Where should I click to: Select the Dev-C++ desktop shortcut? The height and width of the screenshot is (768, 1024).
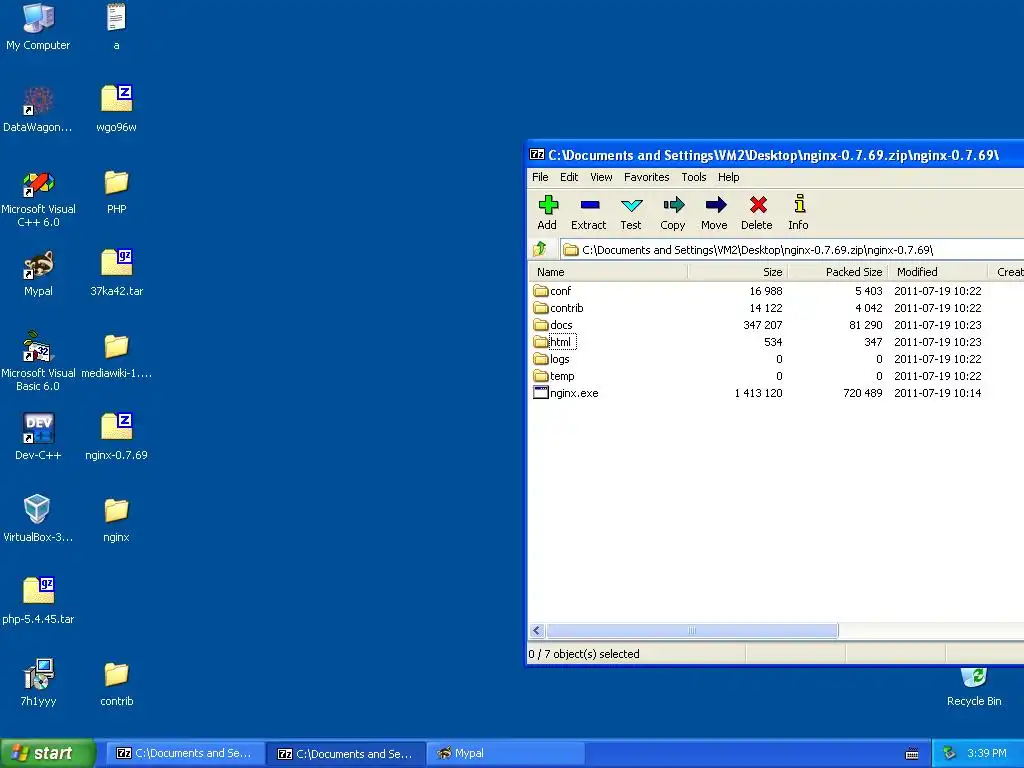coord(38,437)
